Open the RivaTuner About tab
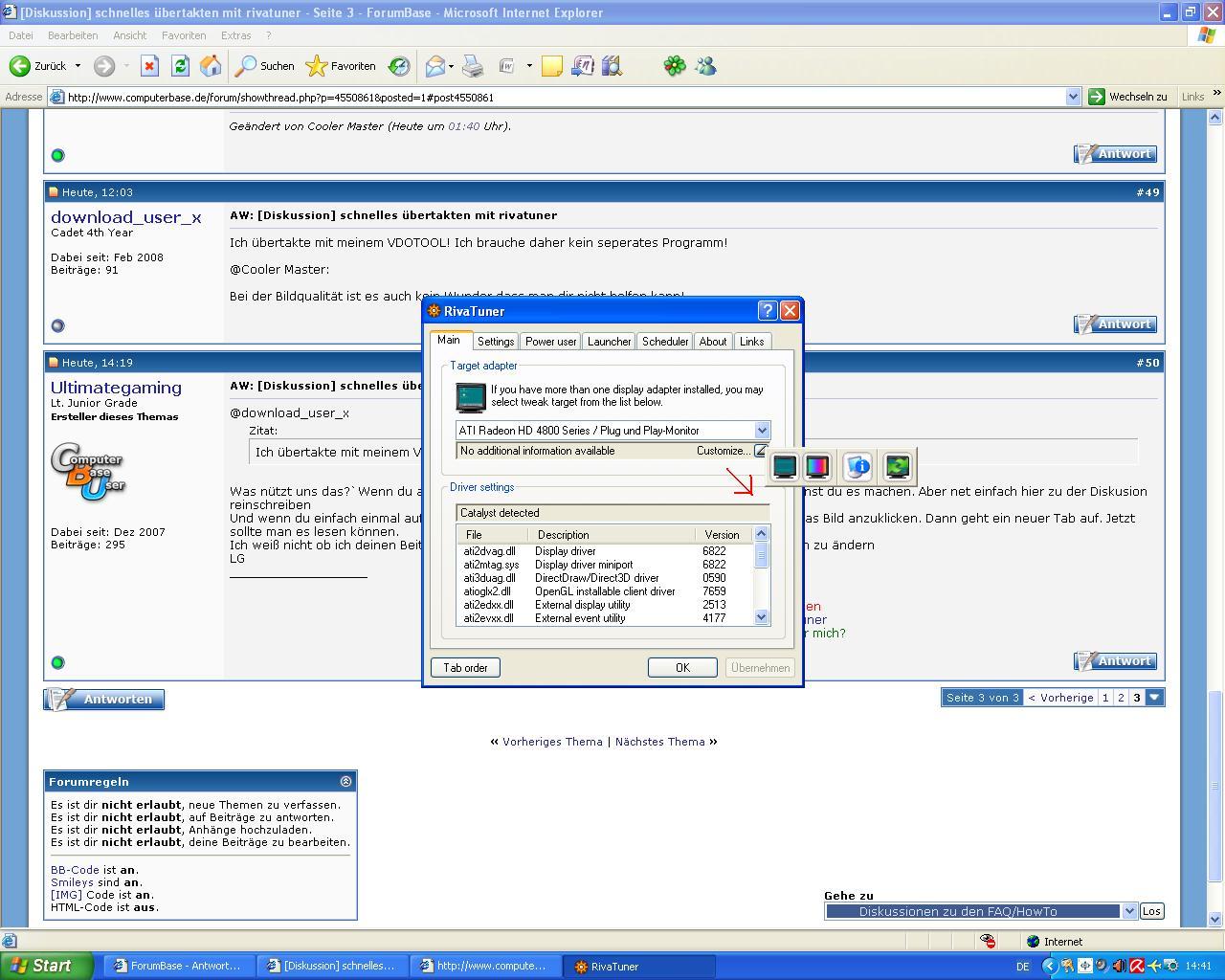The height and width of the screenshot is (980, 1225). (713, 342)
